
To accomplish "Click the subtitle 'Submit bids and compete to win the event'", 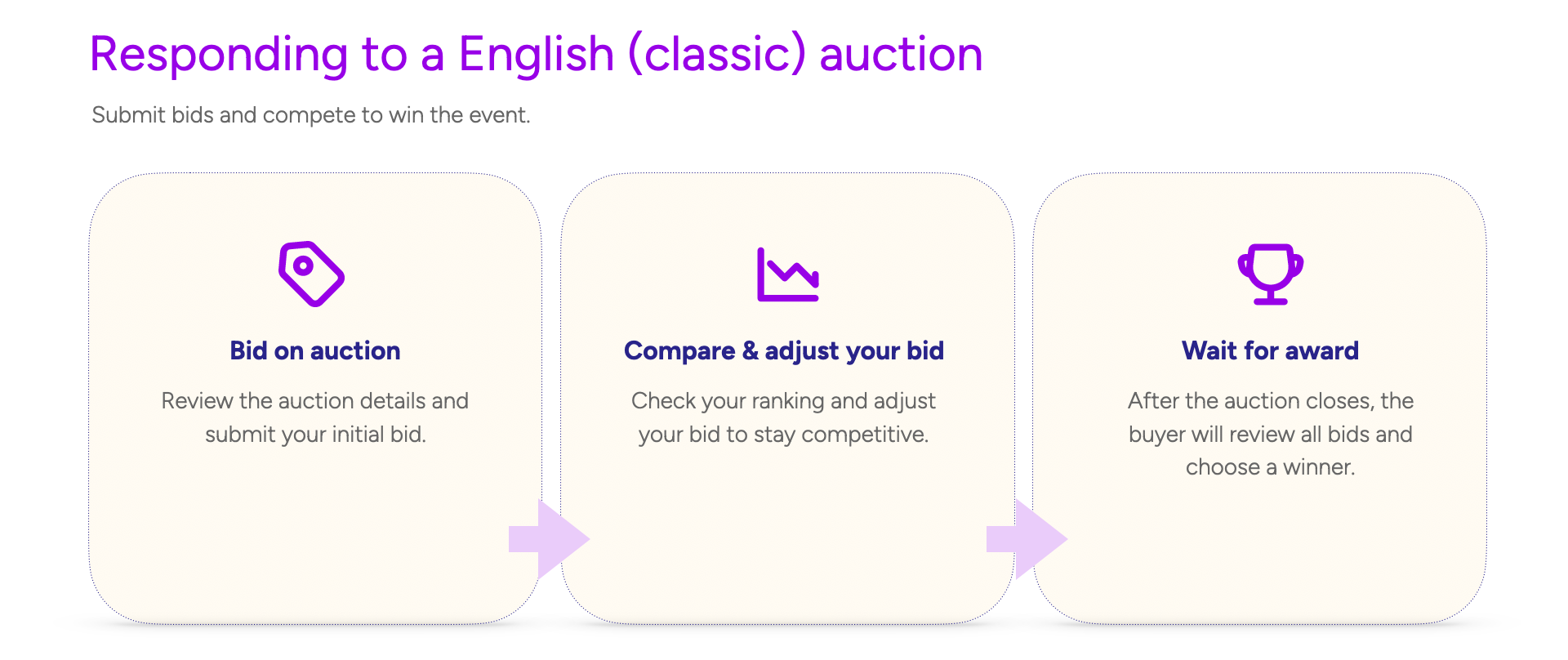I will (311, 115).
